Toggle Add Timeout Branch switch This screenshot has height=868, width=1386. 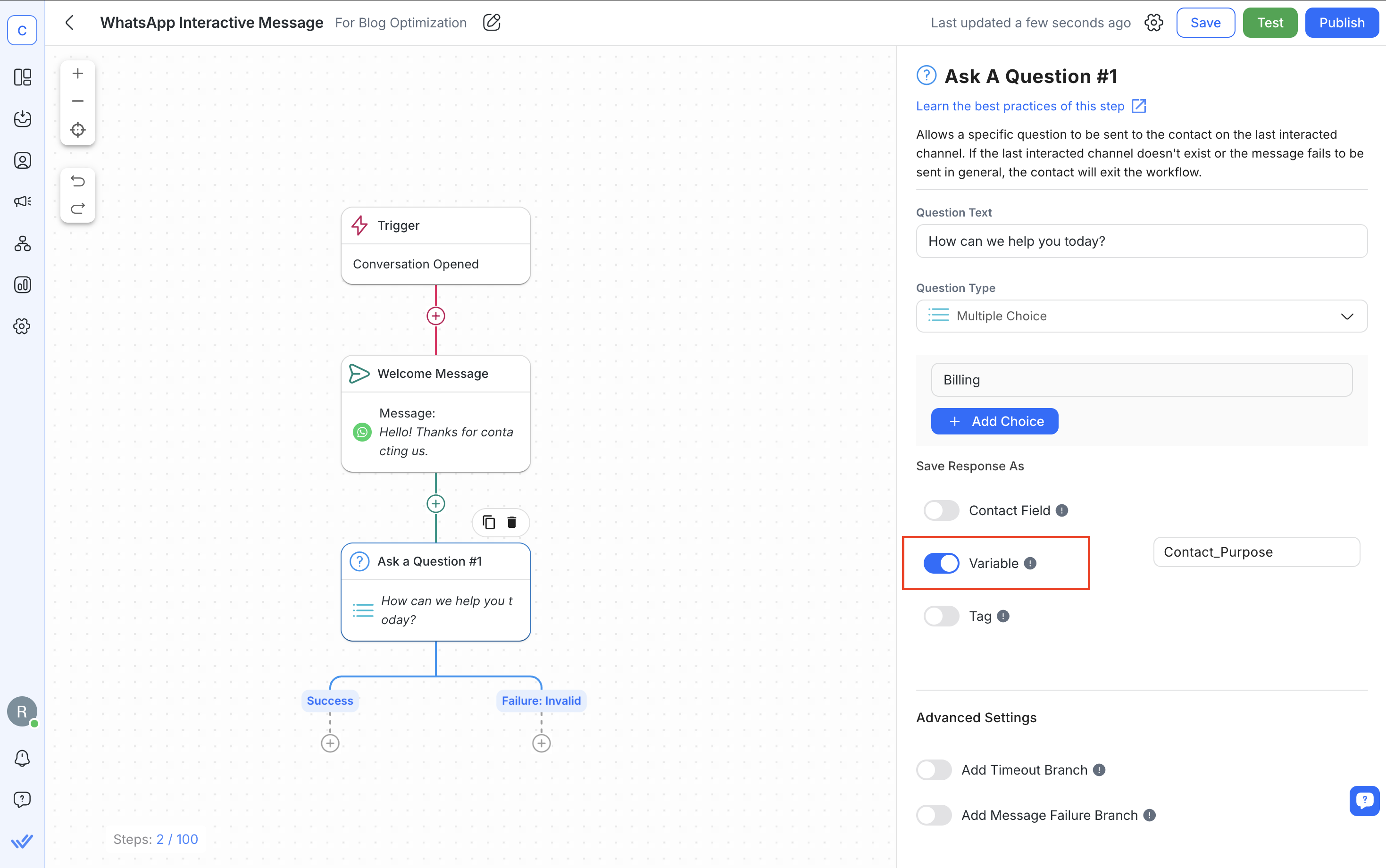click(x=934, y=770)
